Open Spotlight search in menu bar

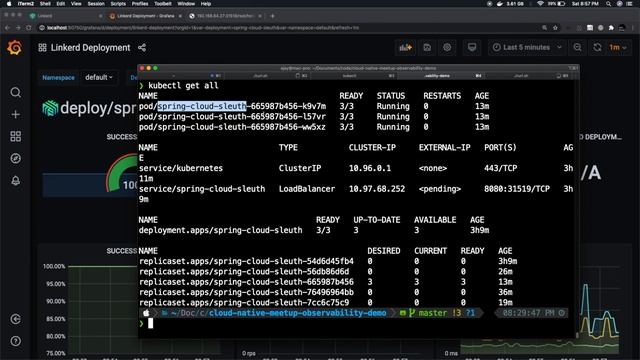[609, 4]
